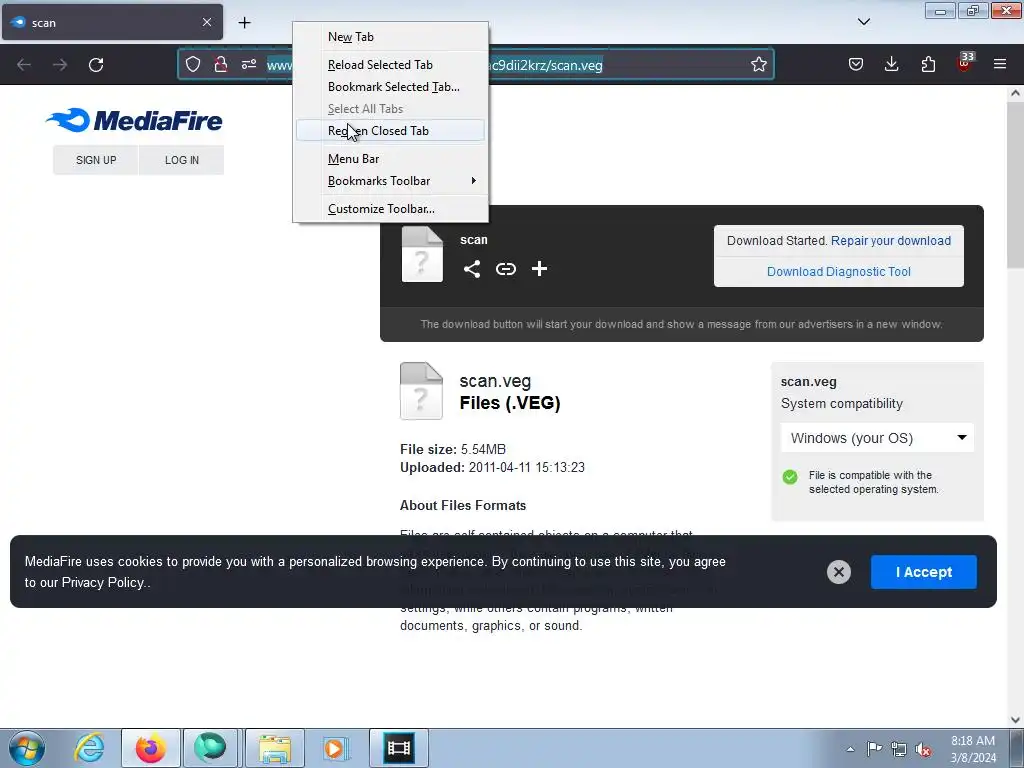
Task: Click the plus icon under scan
Action: point(539,268)
